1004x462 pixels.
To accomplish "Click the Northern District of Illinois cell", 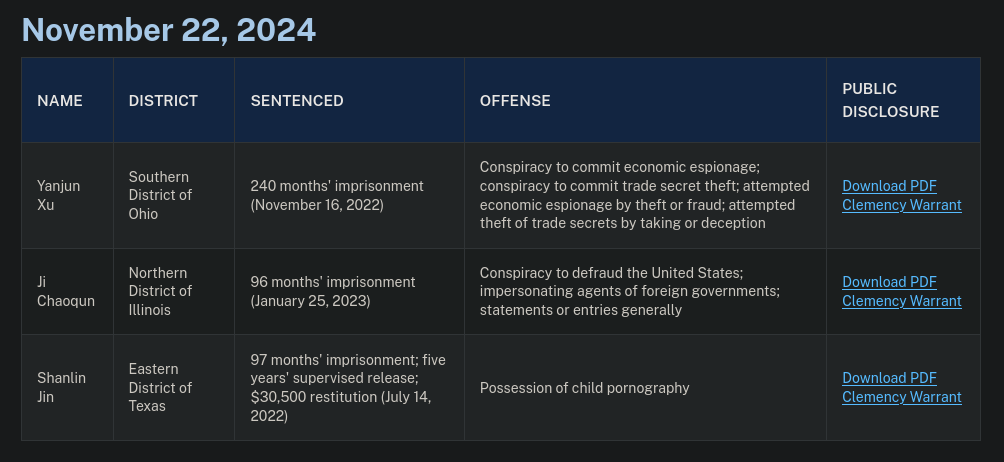I will [160, 291].
